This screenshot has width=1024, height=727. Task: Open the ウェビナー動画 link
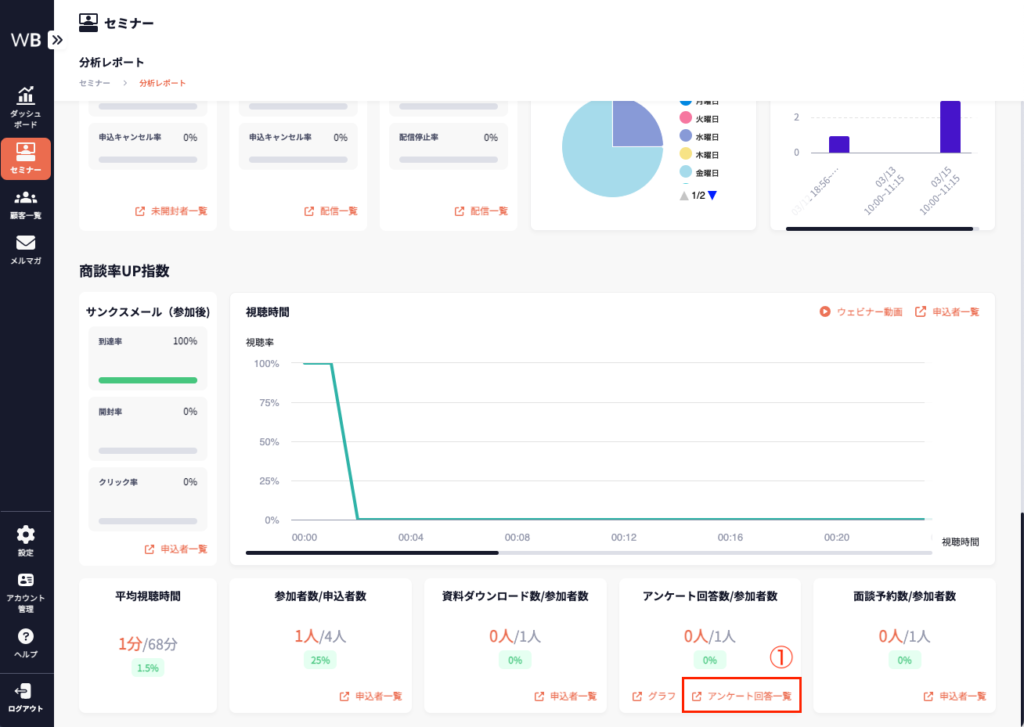[861, 312]
